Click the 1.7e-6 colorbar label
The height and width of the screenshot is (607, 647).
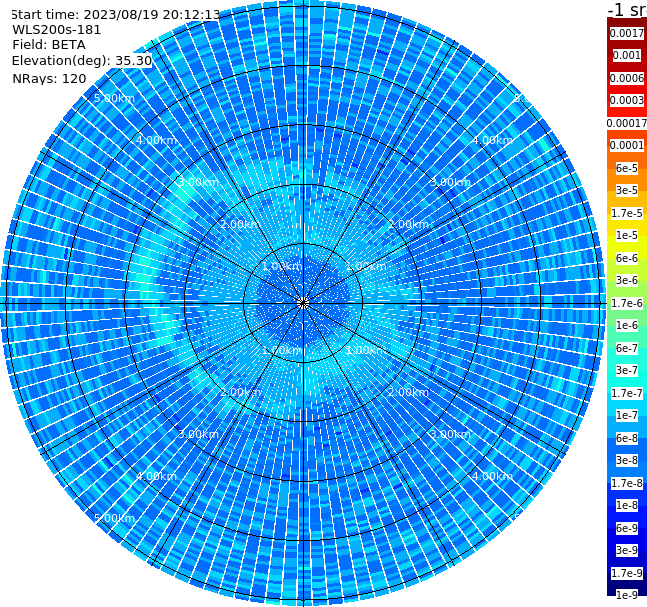tap(627, 303)
